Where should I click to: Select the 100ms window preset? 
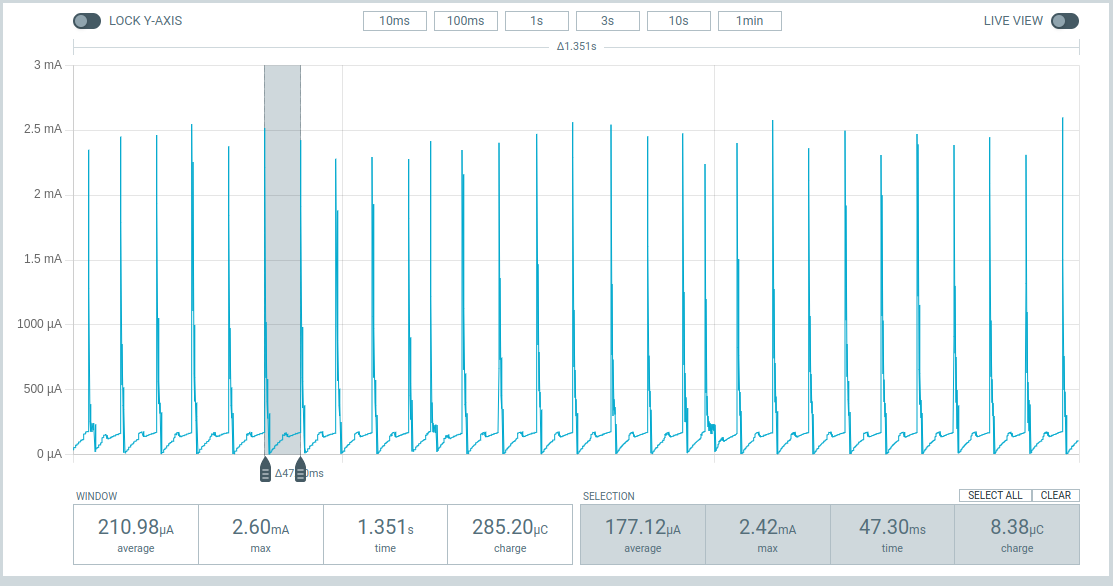(465, 21)
